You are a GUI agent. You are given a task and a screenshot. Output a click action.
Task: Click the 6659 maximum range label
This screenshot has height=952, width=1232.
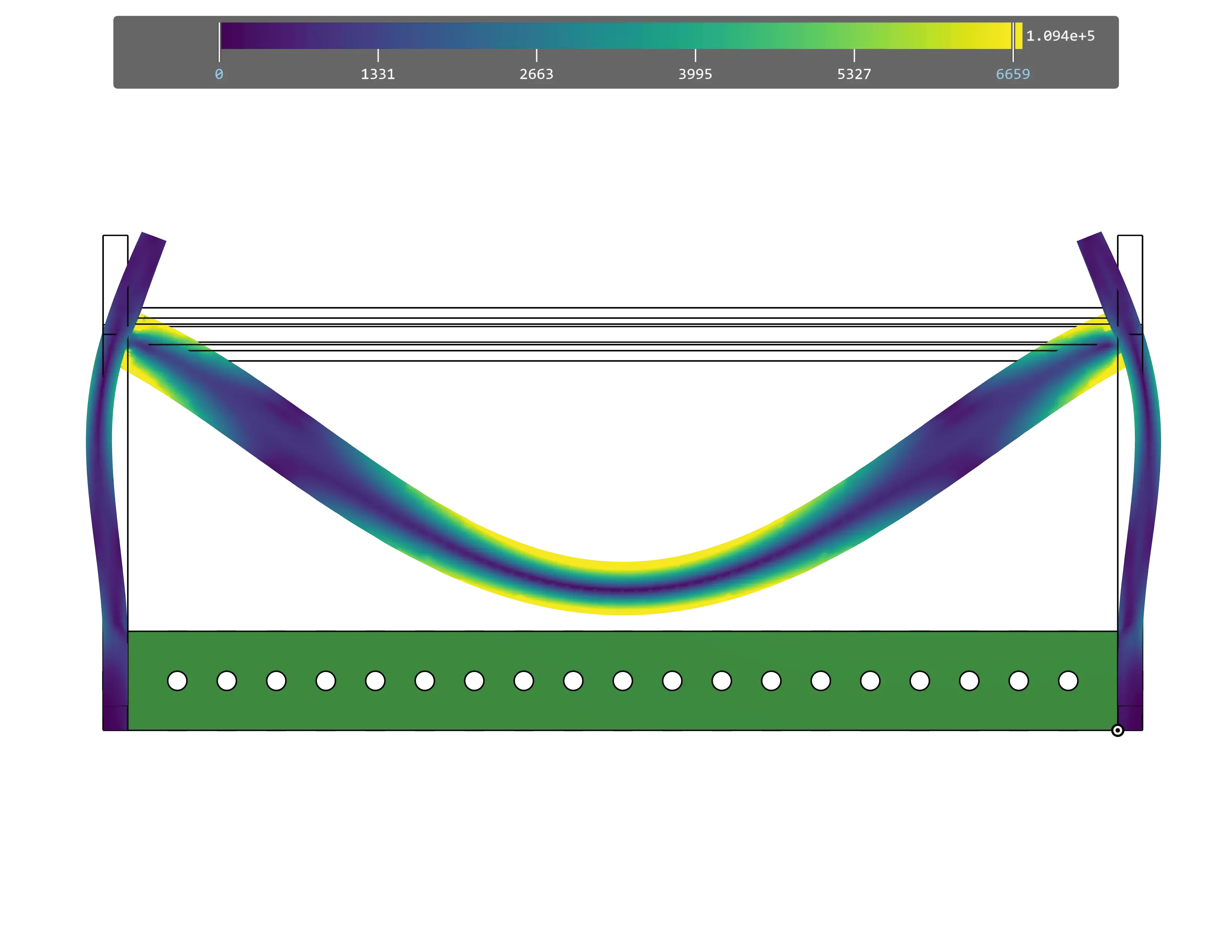click(1013, 74)
